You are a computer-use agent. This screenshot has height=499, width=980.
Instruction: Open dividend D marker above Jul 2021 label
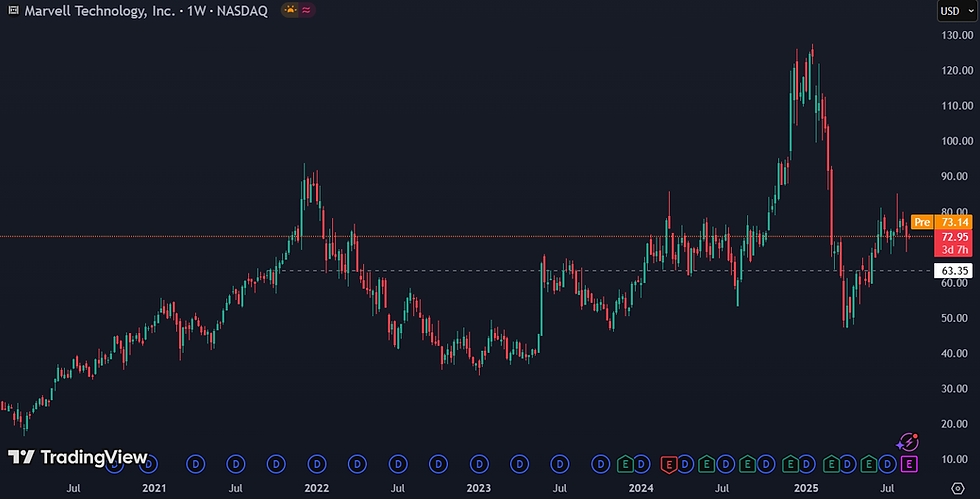tap(236, 464)
